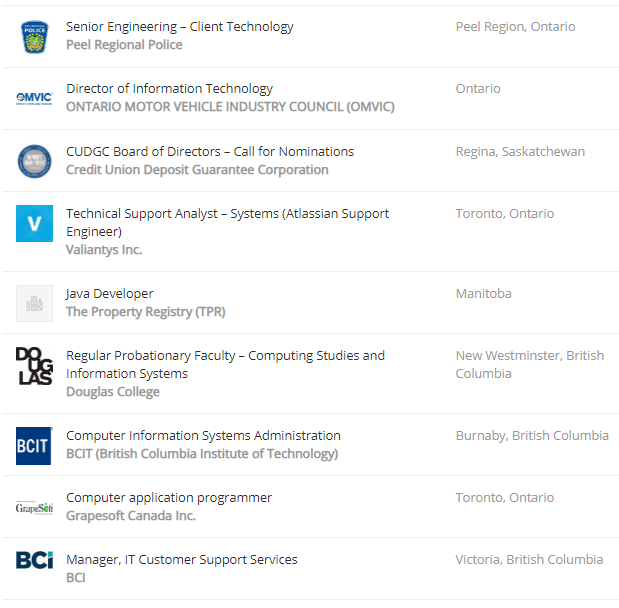Open Manager, IT Customer Support Services job
Screen dimensions: 619x608
coord(182,560)
